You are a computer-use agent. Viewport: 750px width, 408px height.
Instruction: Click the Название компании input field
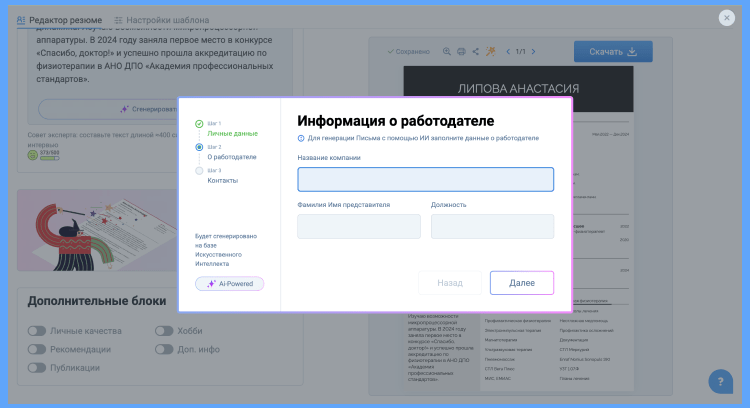(x=426, y=179)
